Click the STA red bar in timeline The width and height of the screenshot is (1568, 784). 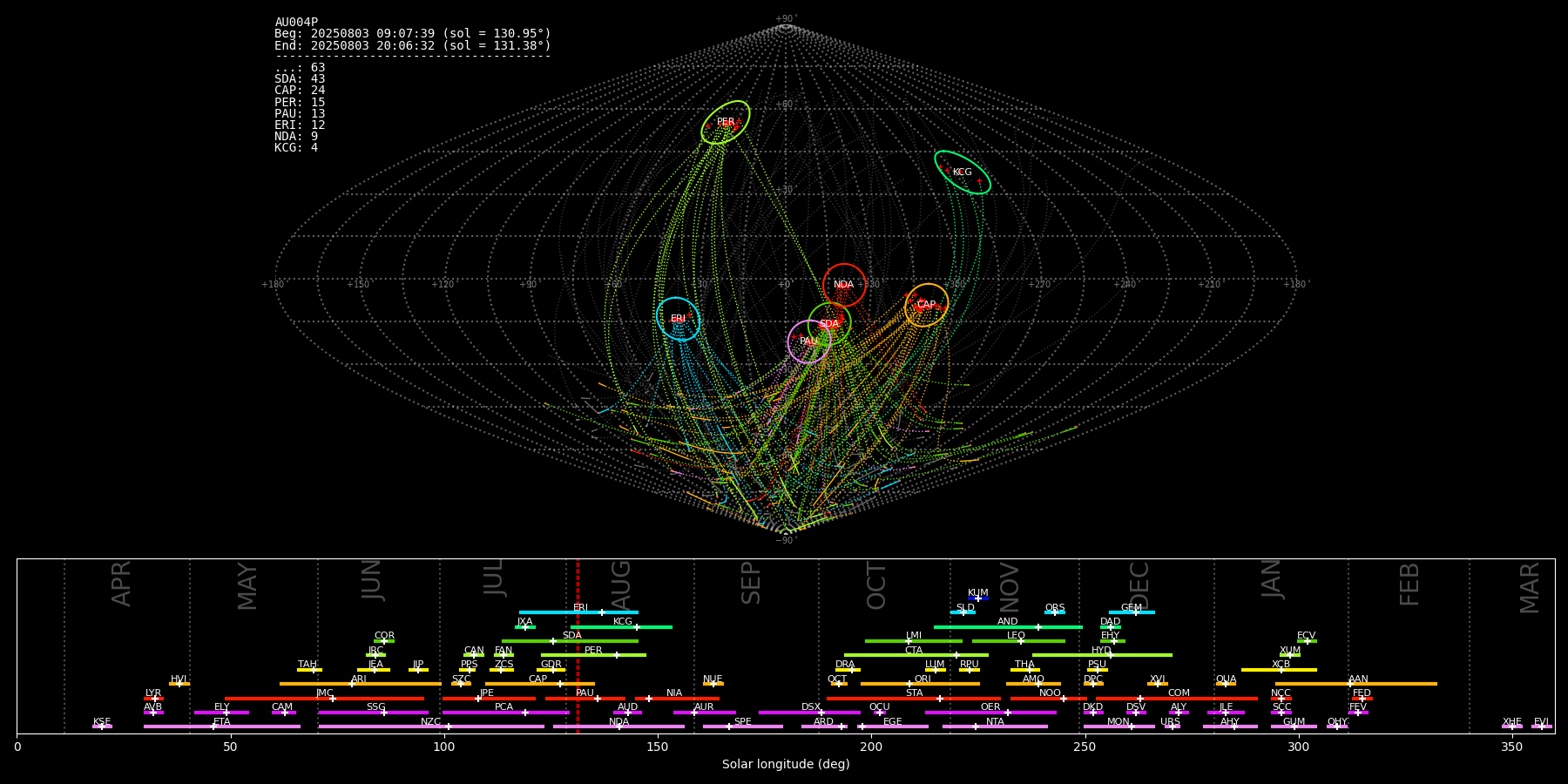(x=914, y=699)
